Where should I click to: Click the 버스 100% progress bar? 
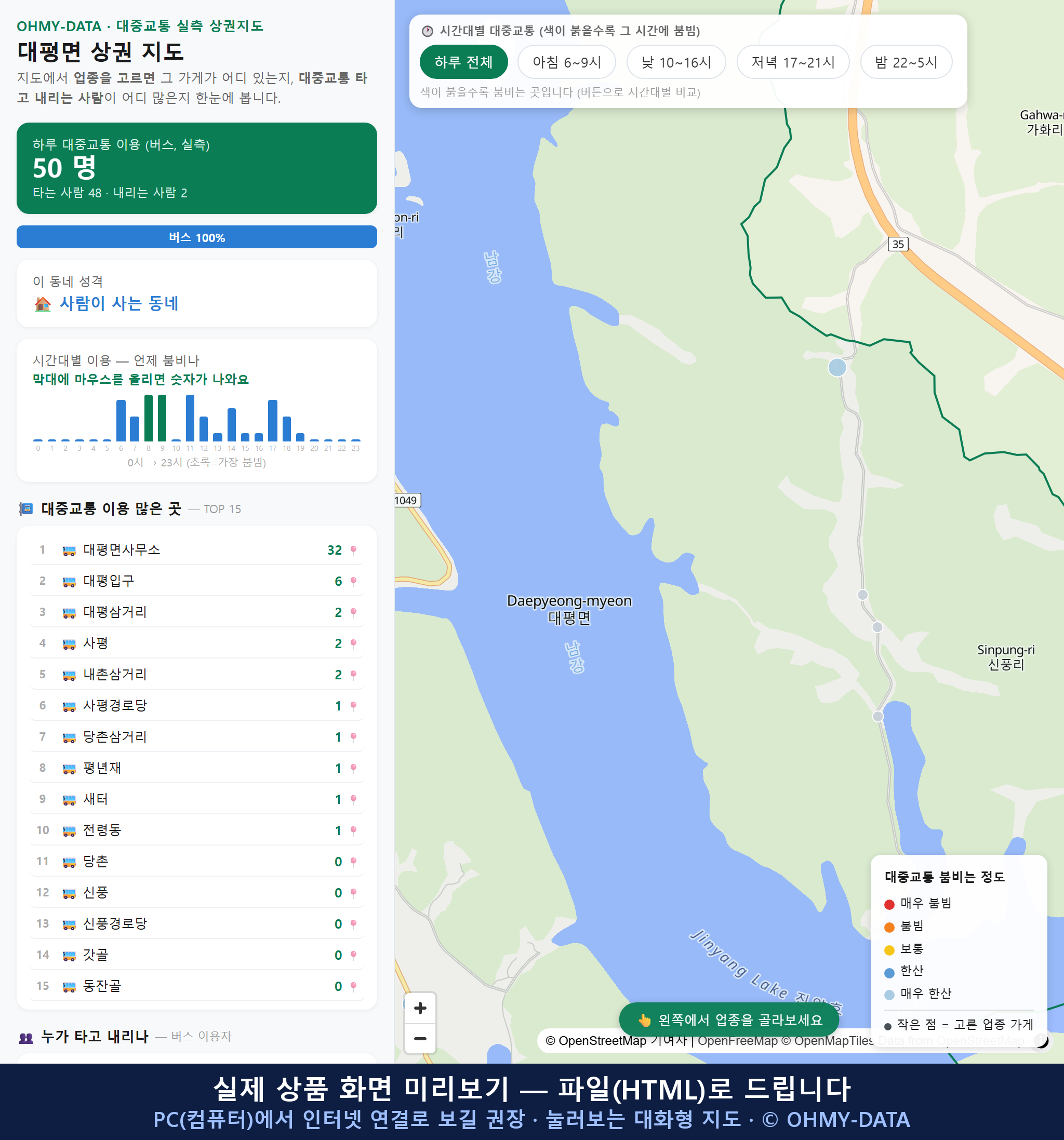click(x=197, y=237)
